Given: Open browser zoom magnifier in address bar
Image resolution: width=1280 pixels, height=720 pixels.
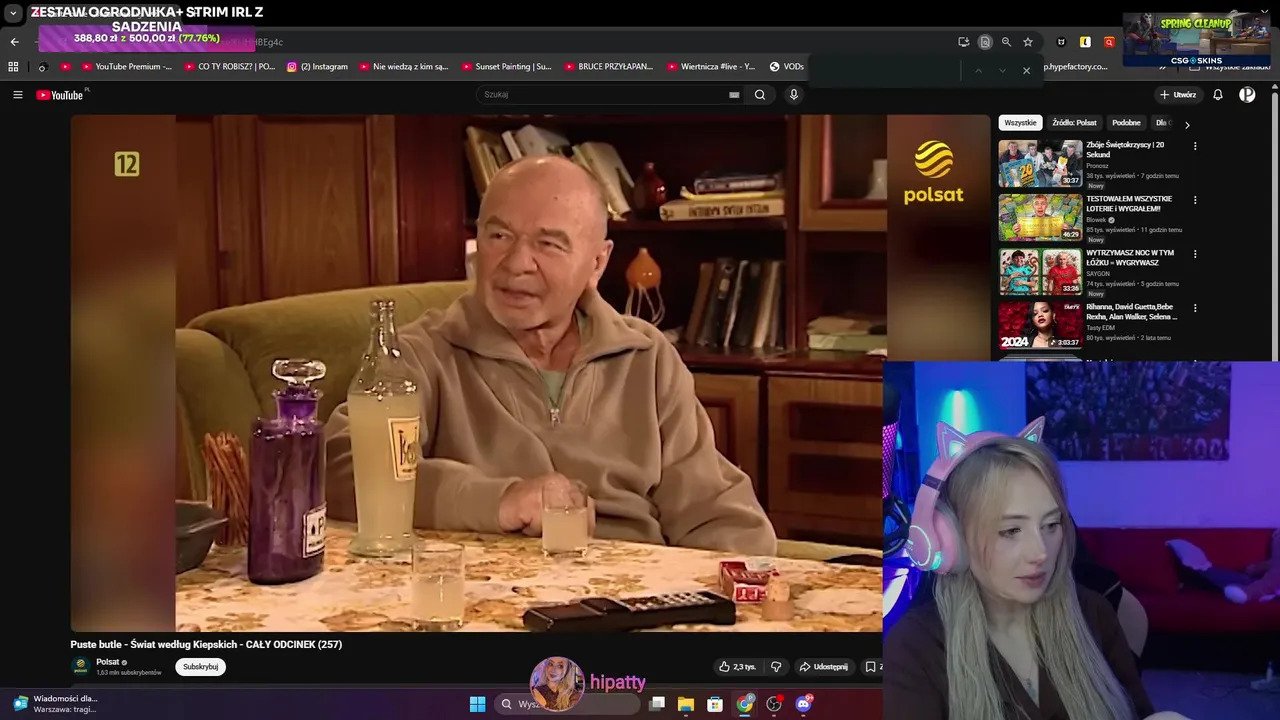Looking at the screenshot, I should pyautogui.click(x=1006, y=42).
